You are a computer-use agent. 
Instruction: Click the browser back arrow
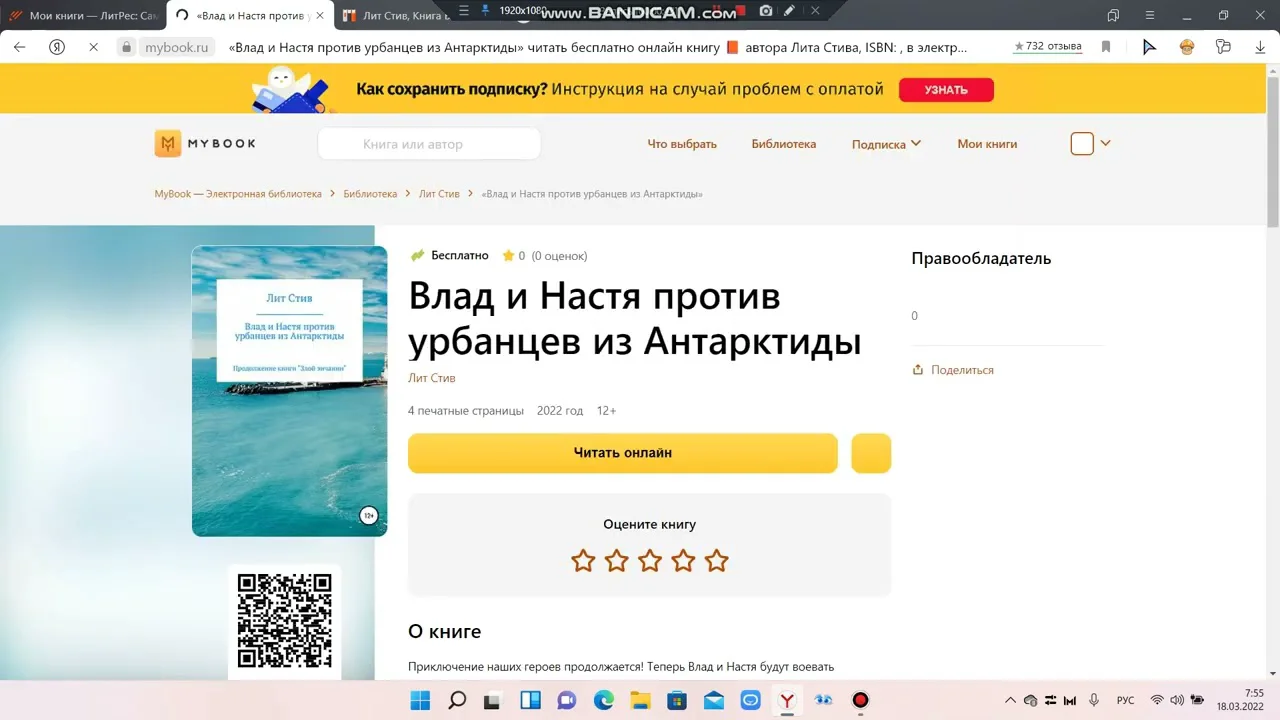click(x=20, y=47)
